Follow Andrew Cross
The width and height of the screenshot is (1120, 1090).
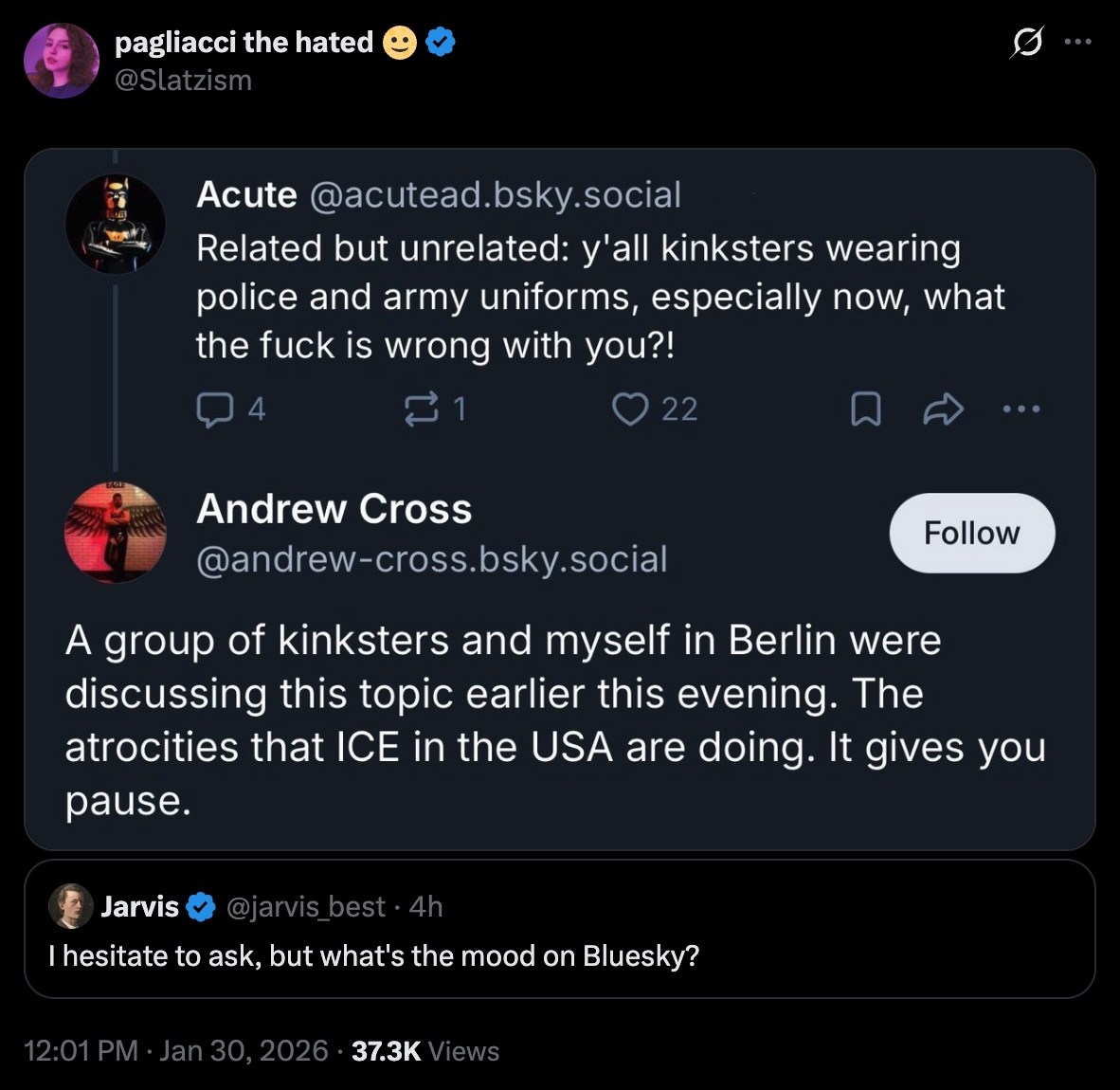tap(971, 533)
